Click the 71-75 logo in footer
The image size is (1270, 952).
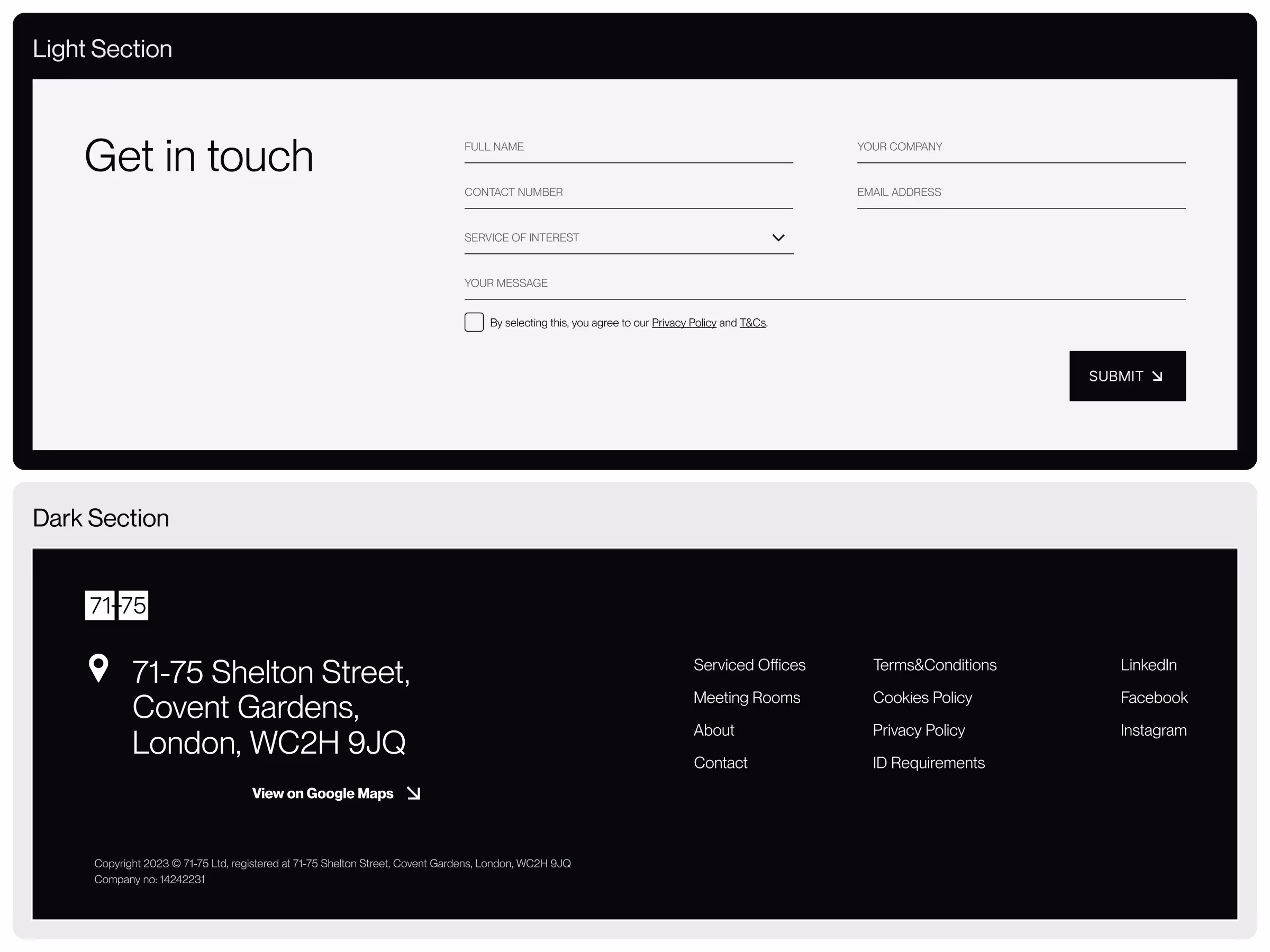click(x=116, y=605)
